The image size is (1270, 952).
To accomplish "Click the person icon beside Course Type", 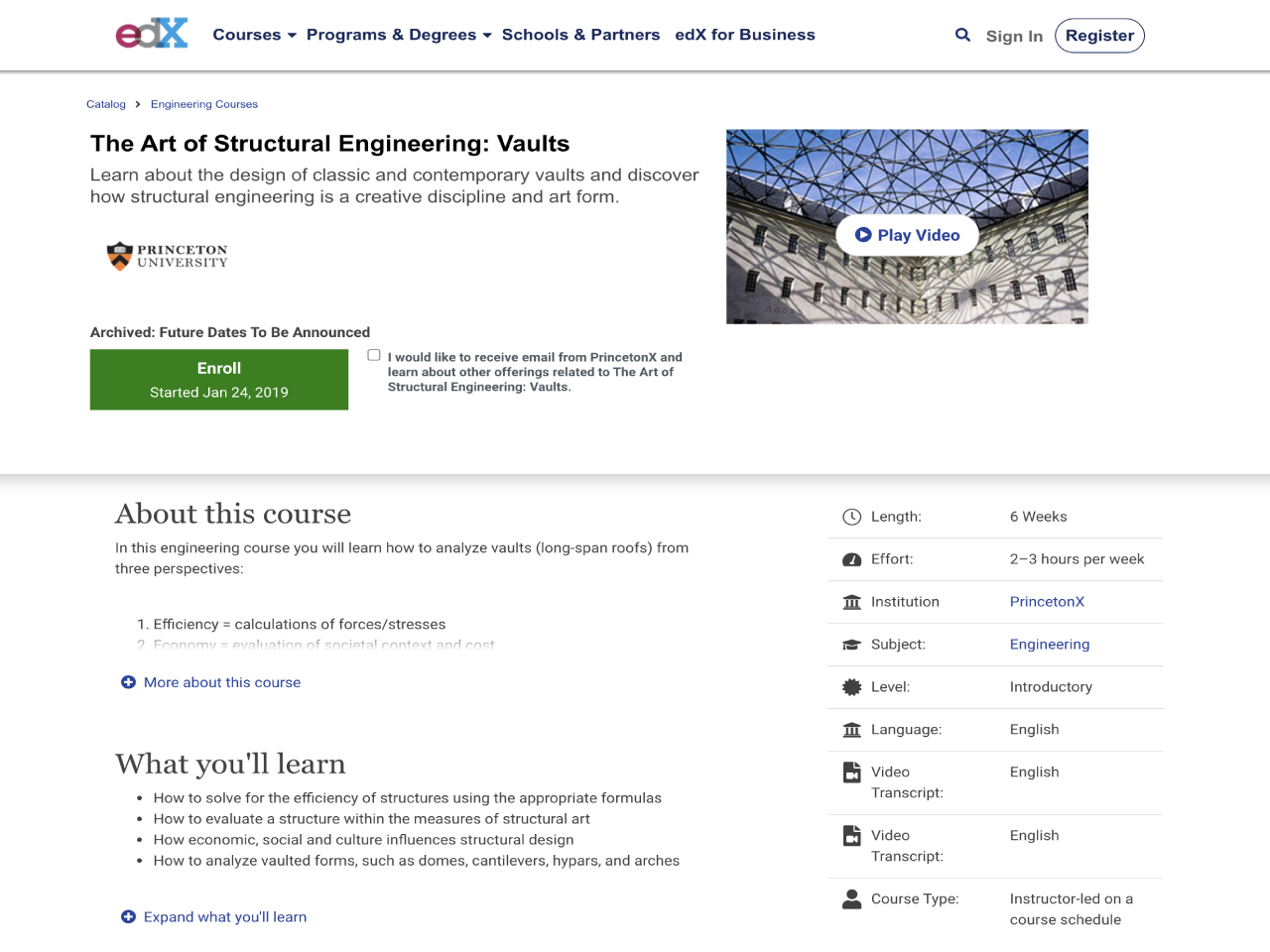I will point(851,899).
